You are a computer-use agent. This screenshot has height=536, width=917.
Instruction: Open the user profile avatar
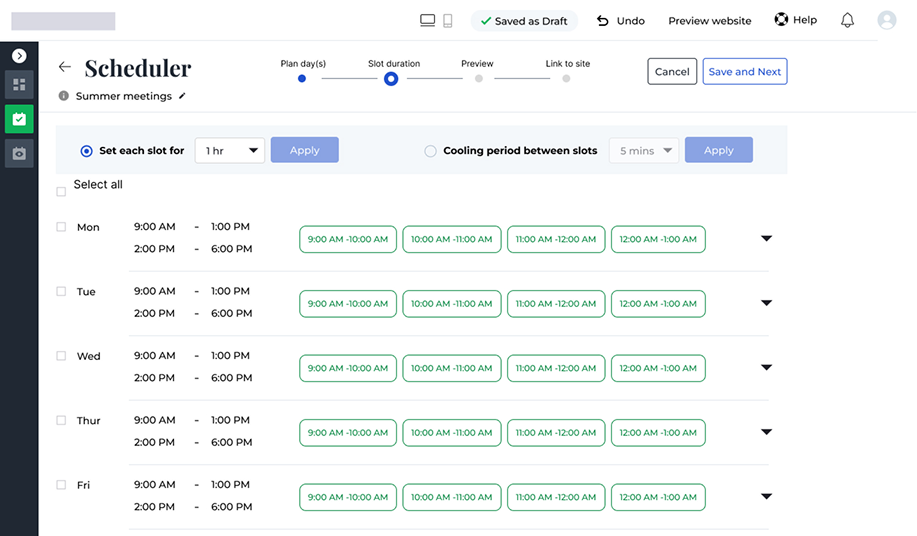(886, 20)
